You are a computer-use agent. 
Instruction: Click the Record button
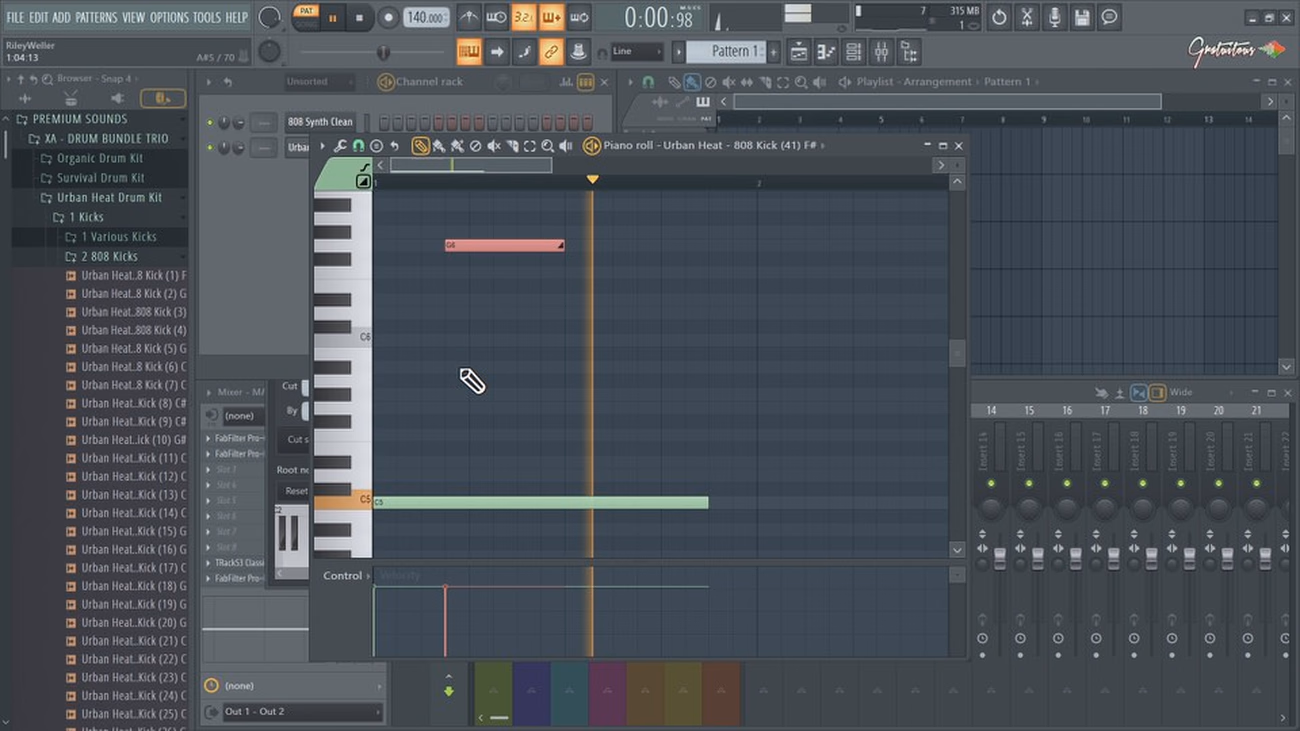(x=388, y=17)
